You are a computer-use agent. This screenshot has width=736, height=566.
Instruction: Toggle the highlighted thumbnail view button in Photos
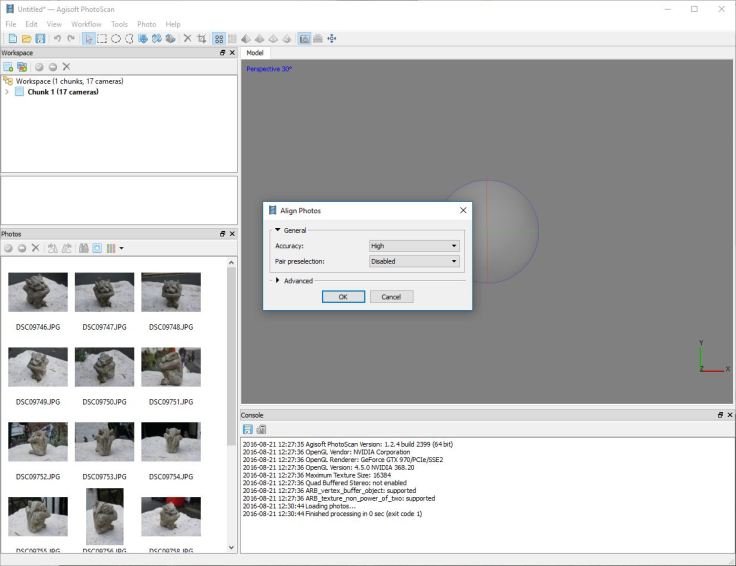[97, 247]
